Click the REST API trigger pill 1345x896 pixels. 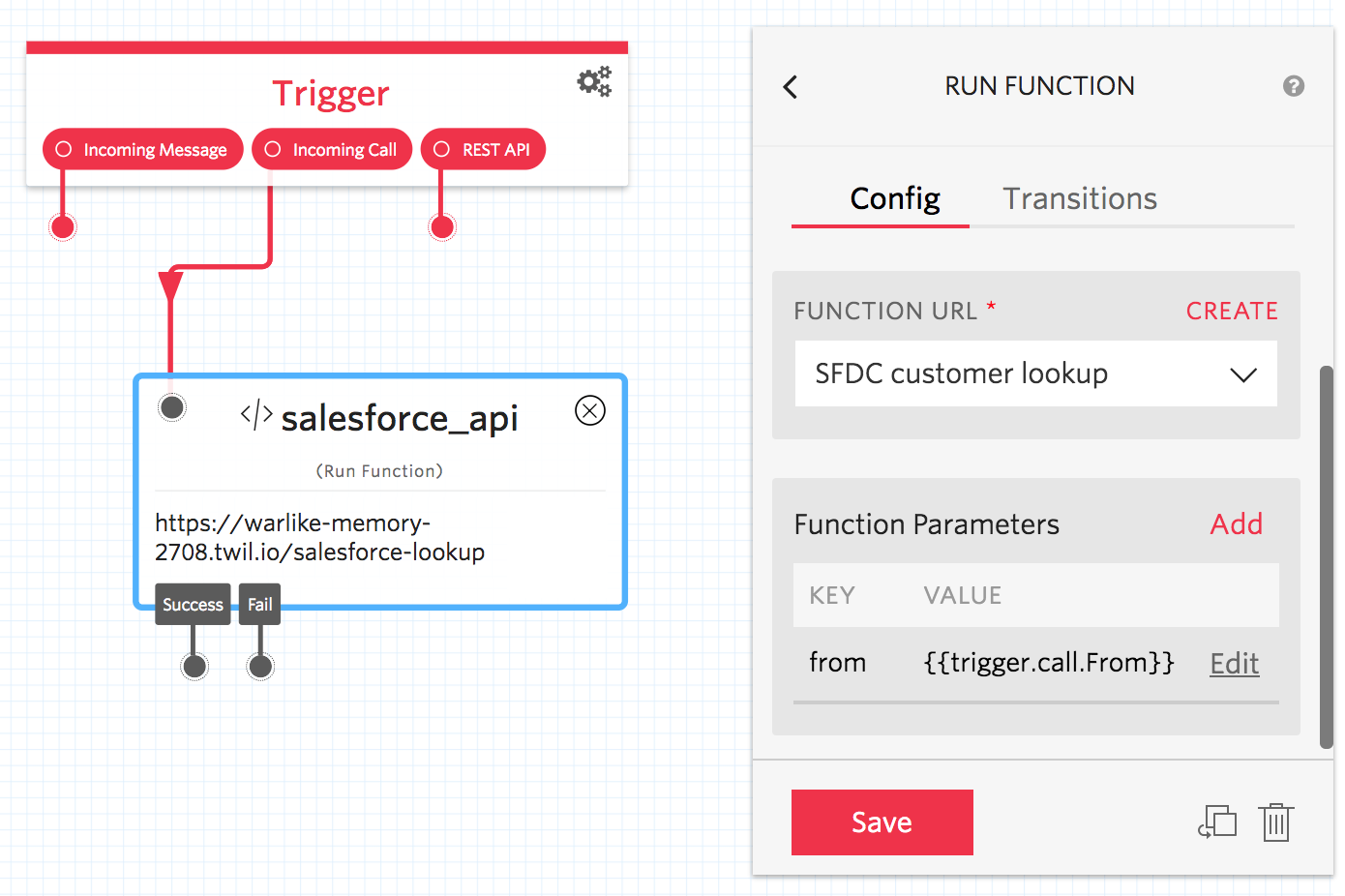click(x=483, y=149)
